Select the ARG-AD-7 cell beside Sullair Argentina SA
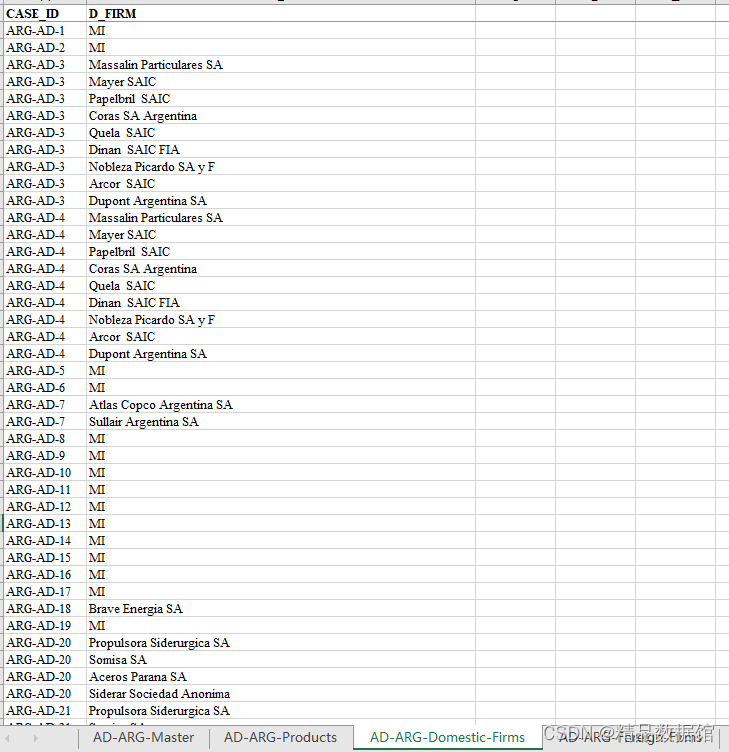This screenshot has width=729, height=752. click(45, 422)
